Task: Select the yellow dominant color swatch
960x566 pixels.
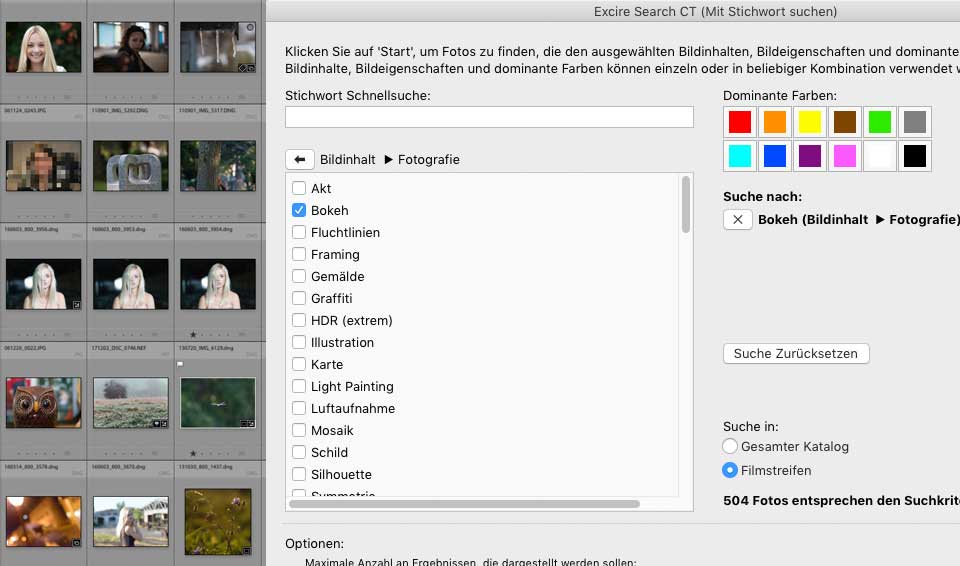Action: [x=809, y=121]
